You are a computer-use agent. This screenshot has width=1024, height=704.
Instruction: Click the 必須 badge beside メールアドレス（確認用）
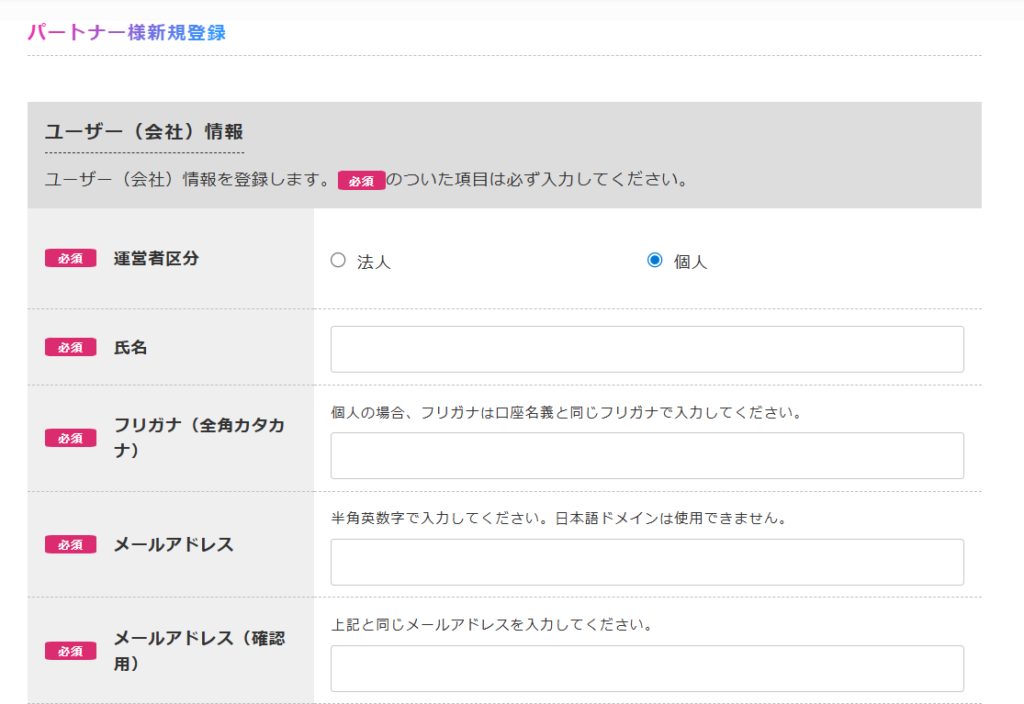[70, 651]
